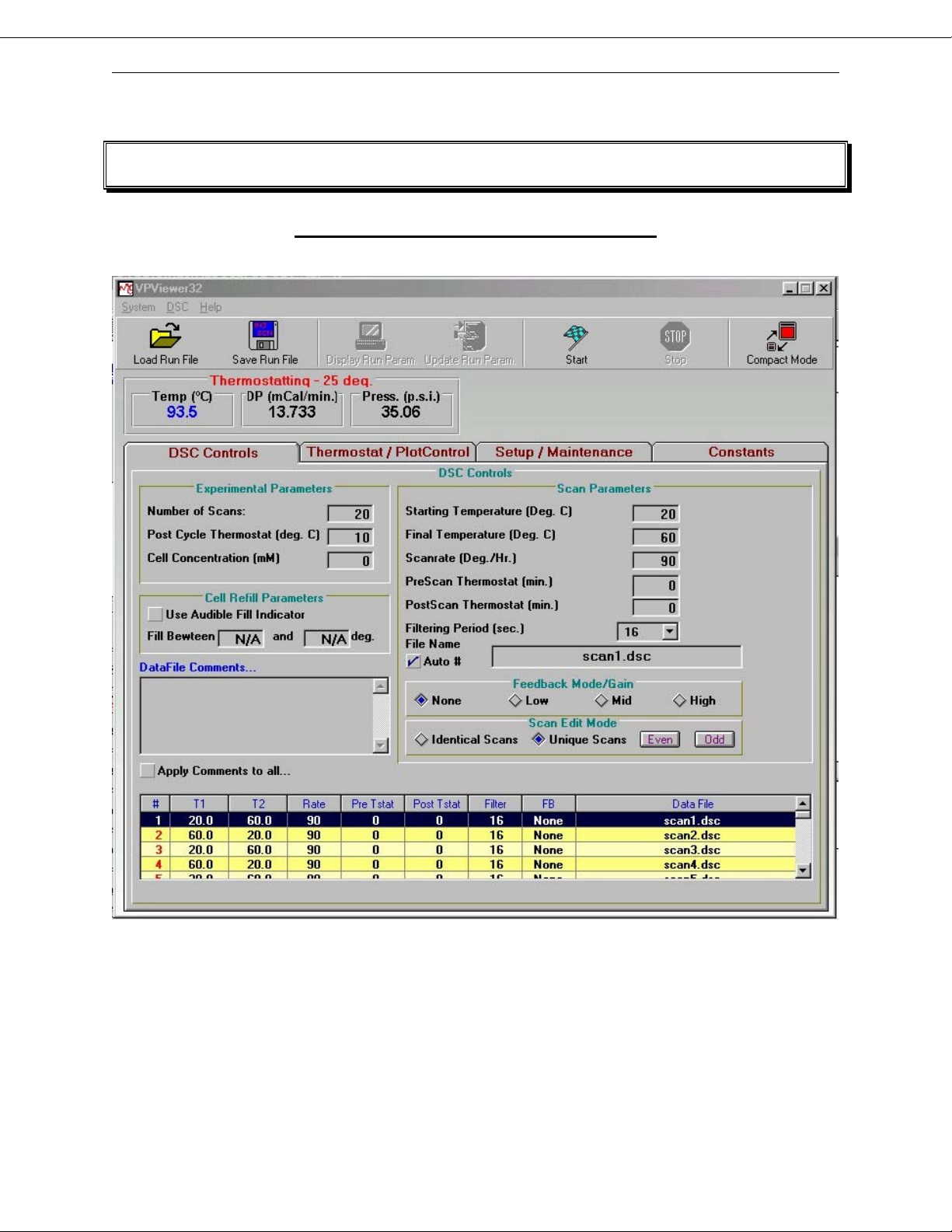Click the Starting Temperature field
The height and width of the screenshot is (1232, 952).
pos(656,514)
